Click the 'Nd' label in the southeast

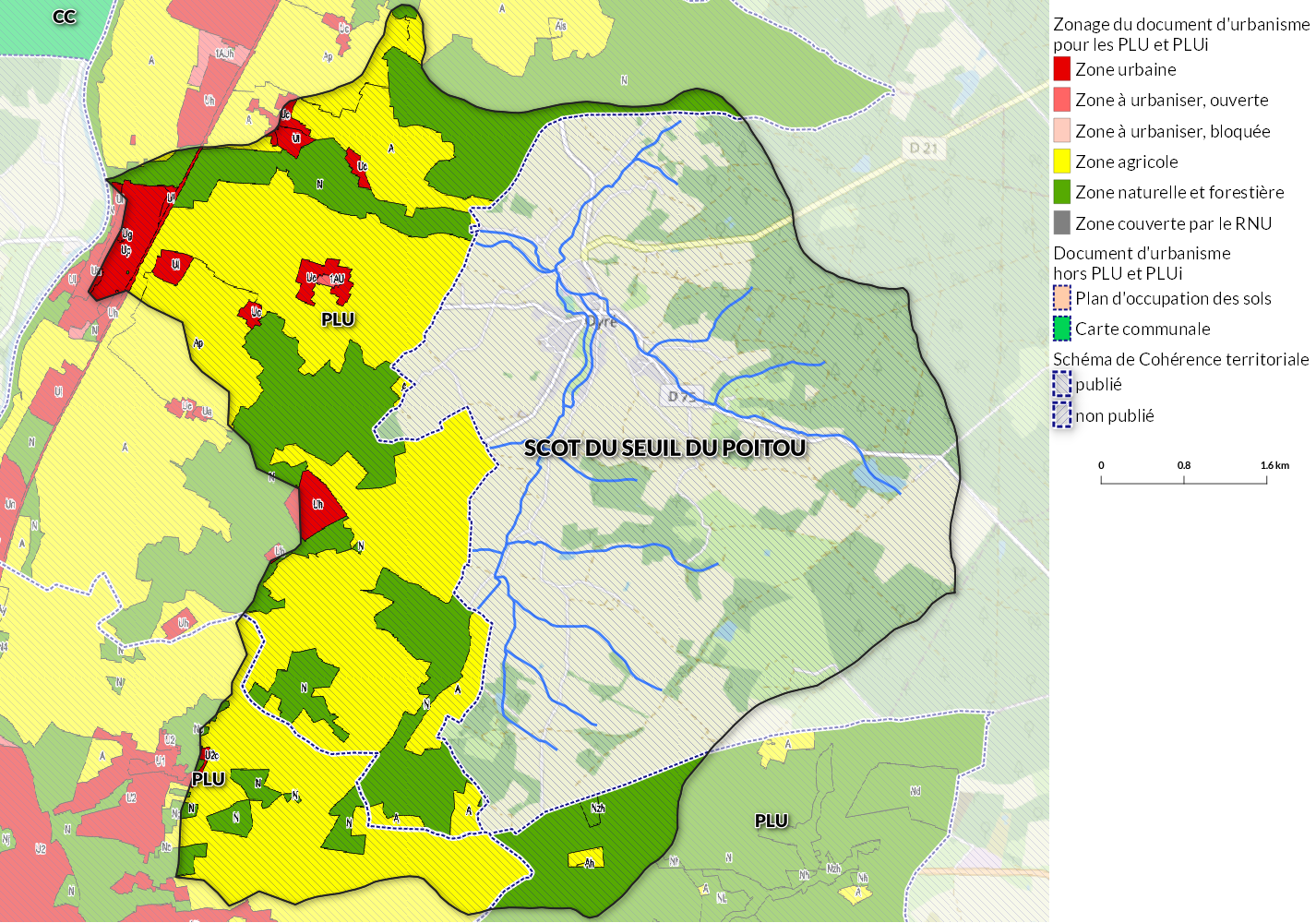click(x=915, y=792)
